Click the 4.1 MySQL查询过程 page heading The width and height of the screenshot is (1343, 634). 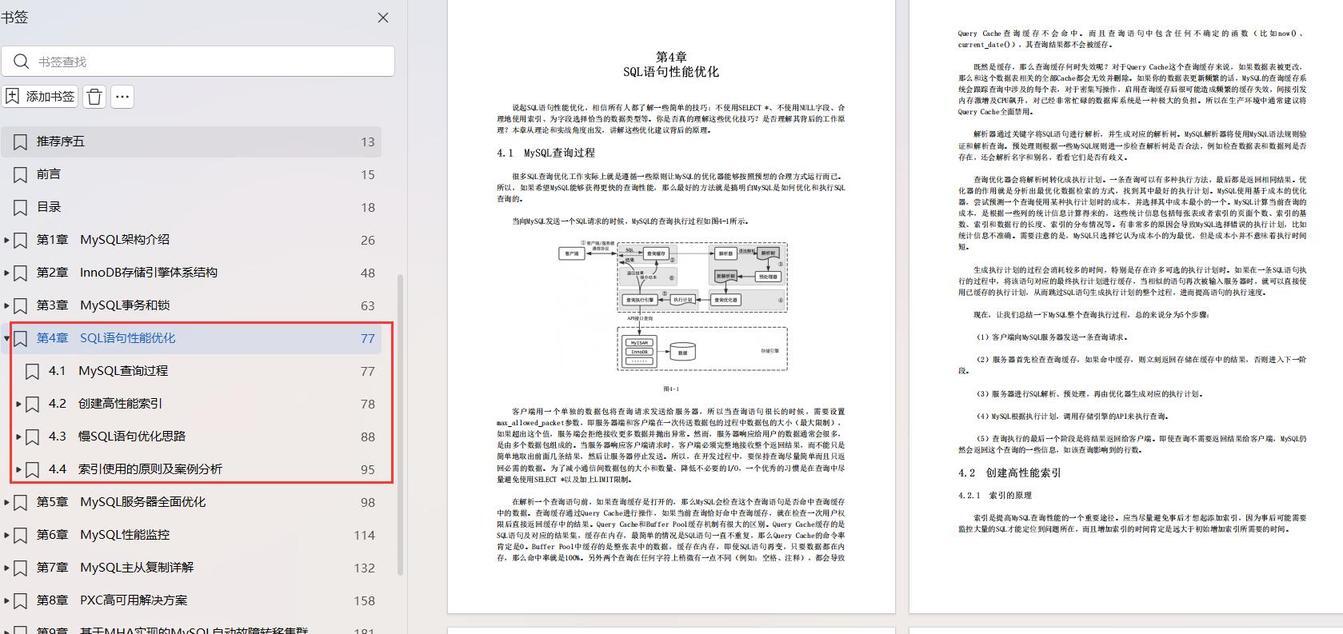546,153
